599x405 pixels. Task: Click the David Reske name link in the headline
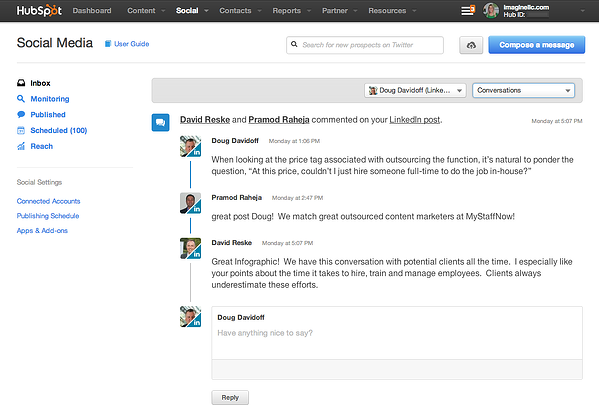(205, 120)
